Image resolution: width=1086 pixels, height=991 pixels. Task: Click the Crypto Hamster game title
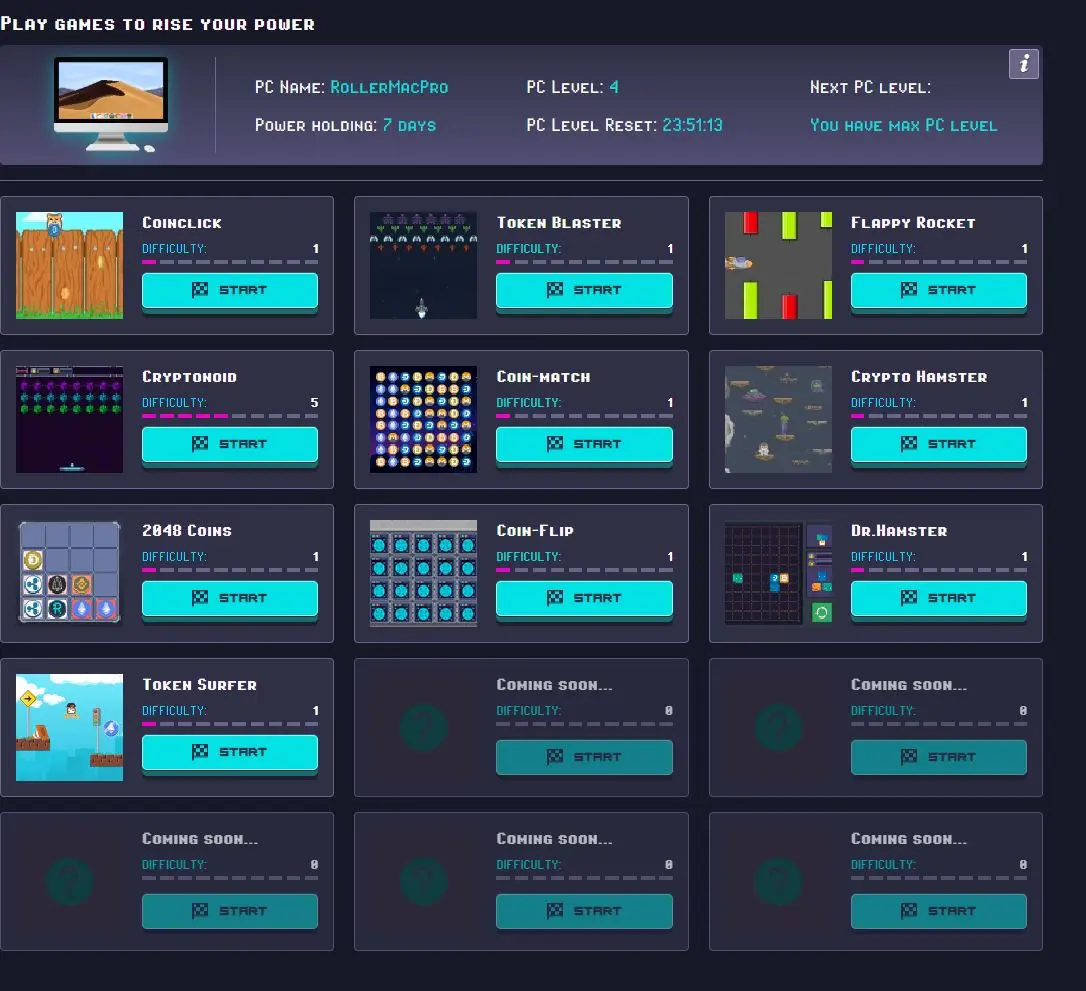pos(919,377)
